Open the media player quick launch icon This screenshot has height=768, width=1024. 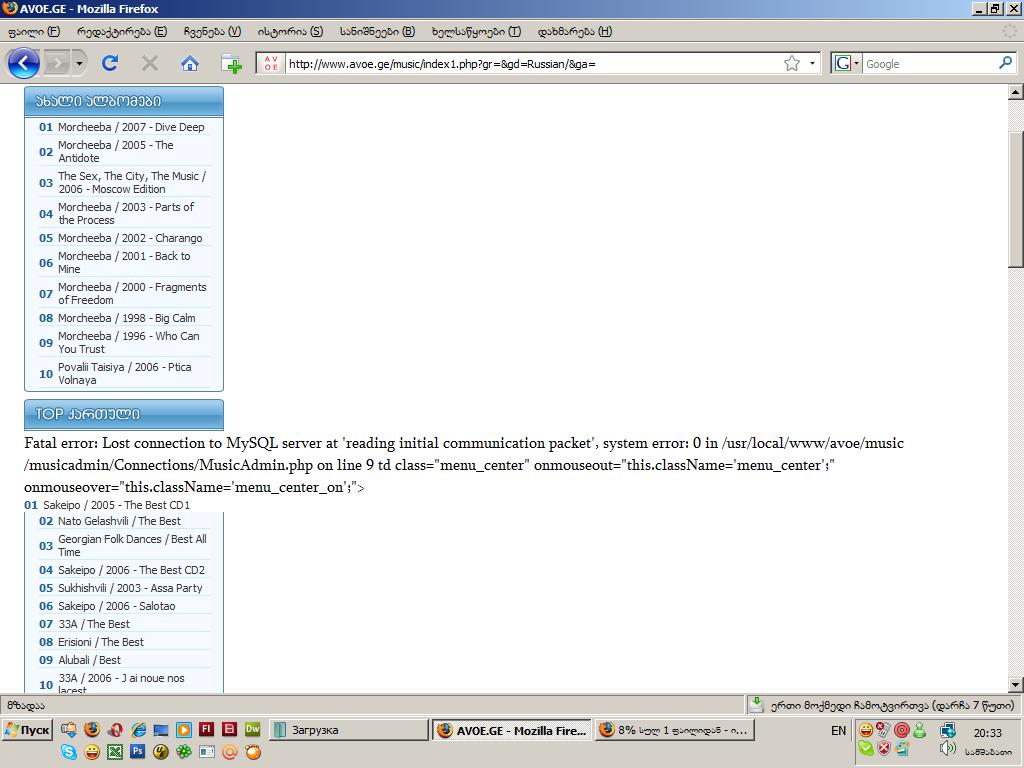click(184, 729)
